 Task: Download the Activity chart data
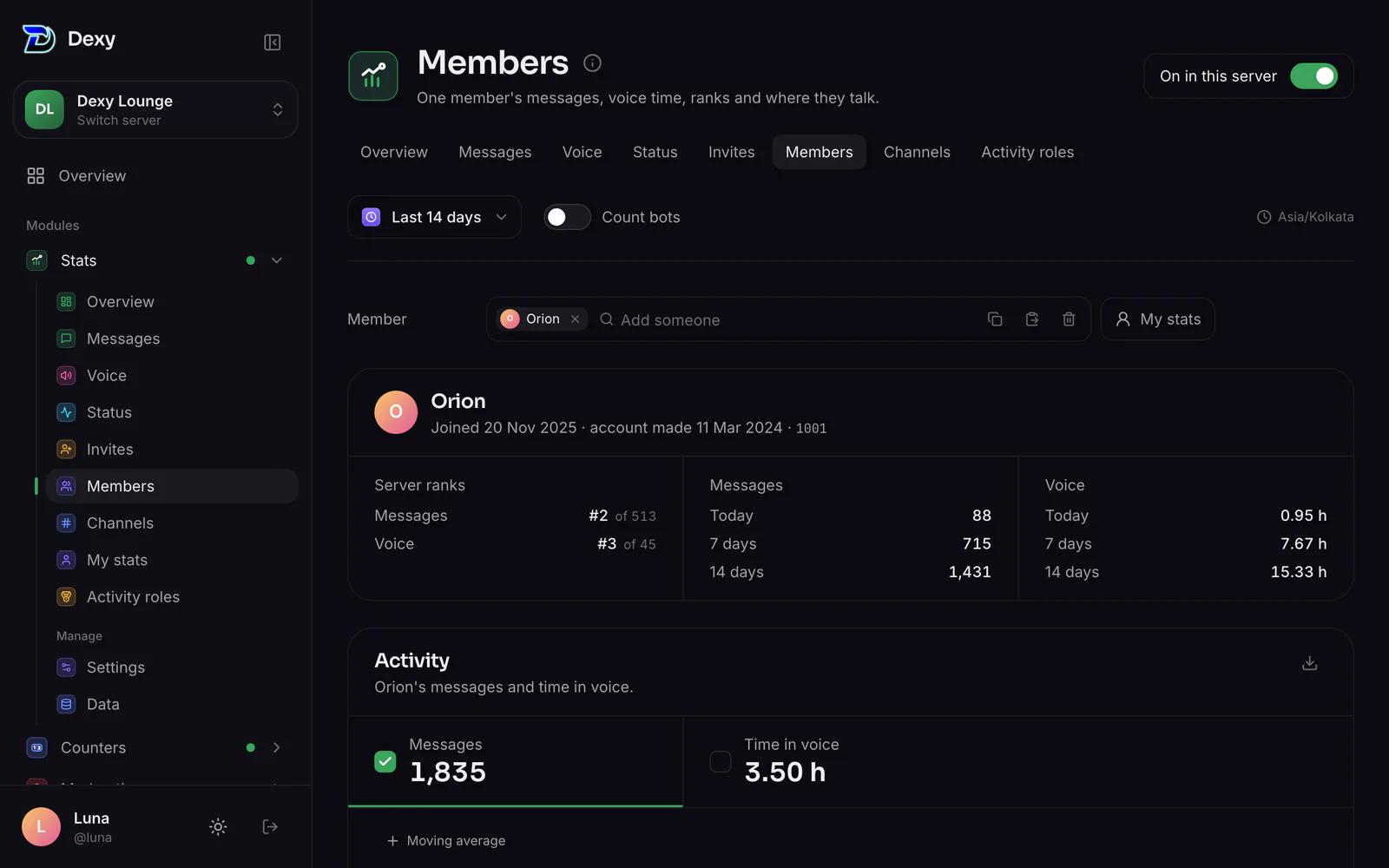click(1310, 663)
